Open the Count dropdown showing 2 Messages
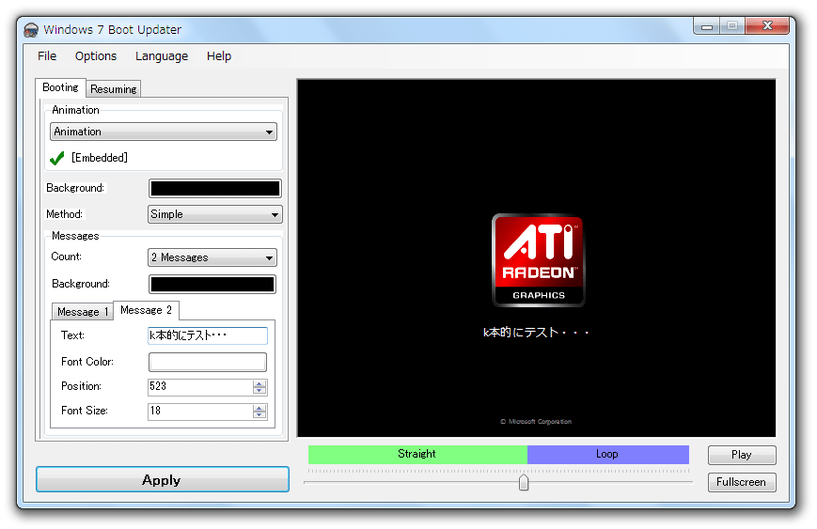 (212, 257)
